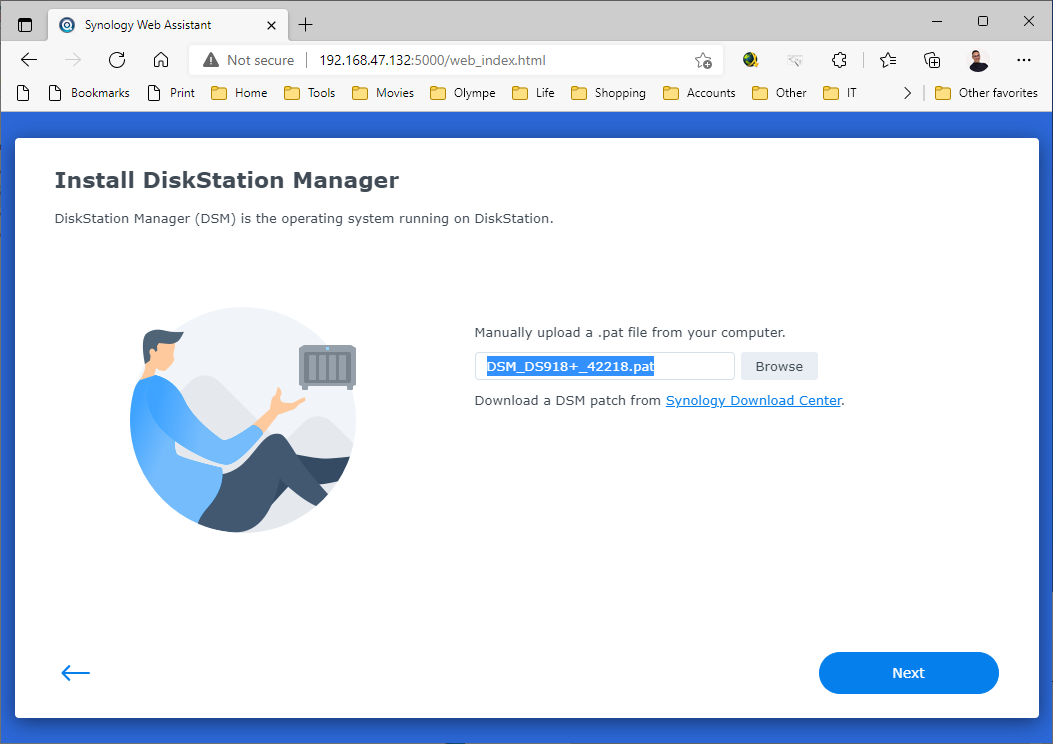Click the blue Next button
The image size is (1053, 744).
(909, 673)
